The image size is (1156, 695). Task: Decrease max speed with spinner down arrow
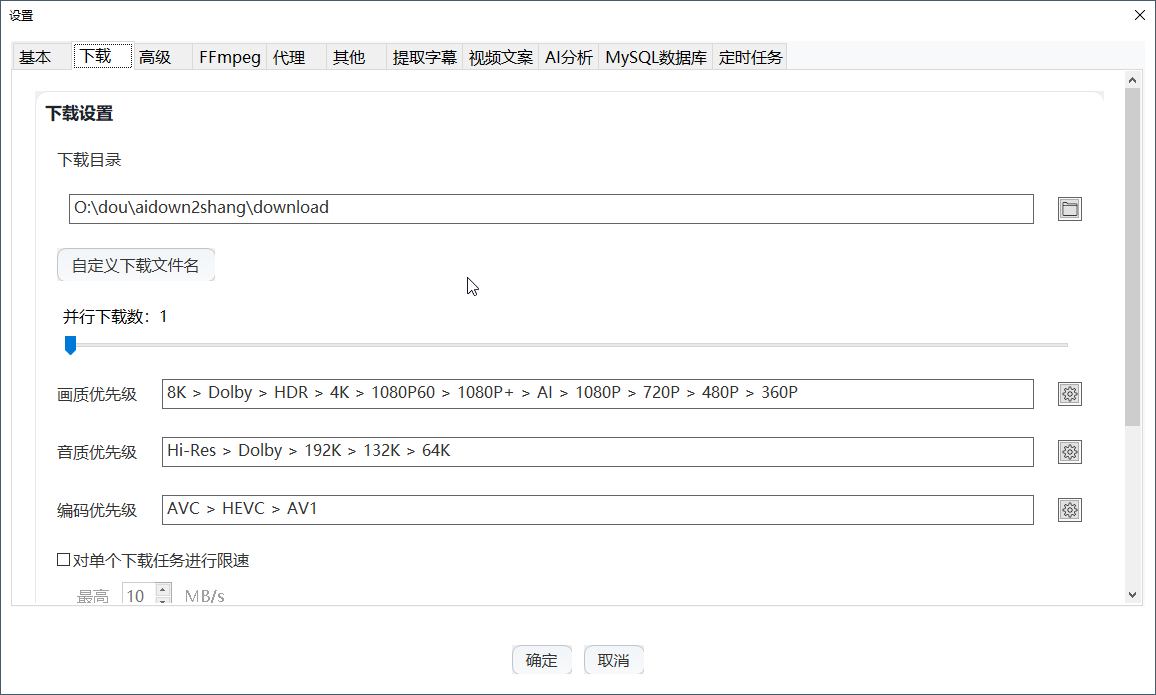(163, 601)
